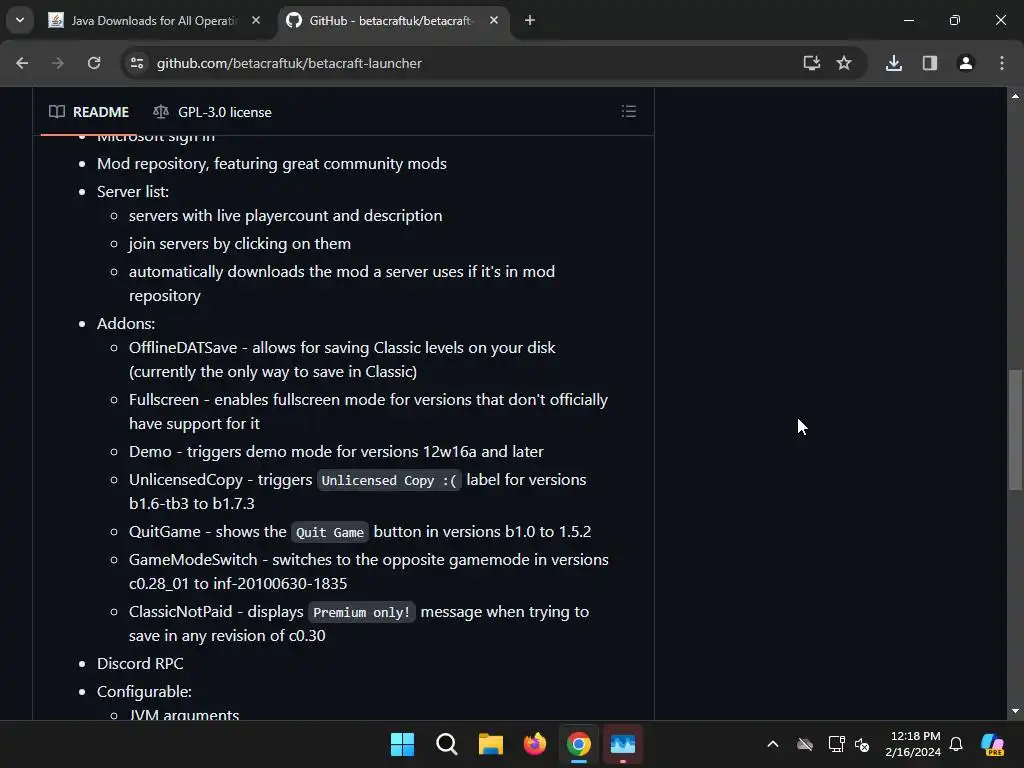Click 'join servers by clicking on them' text
Image resolution: width=1024 pixels, height=768 pixels.
240,244
